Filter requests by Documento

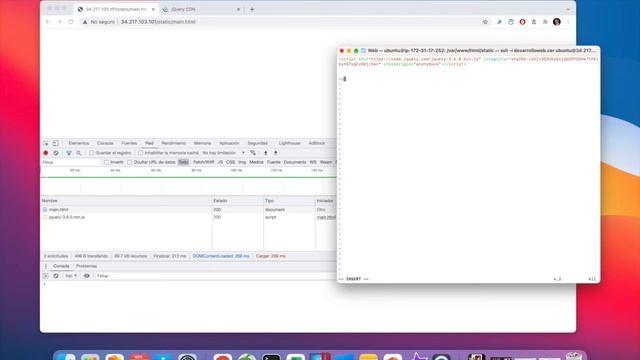295,162
